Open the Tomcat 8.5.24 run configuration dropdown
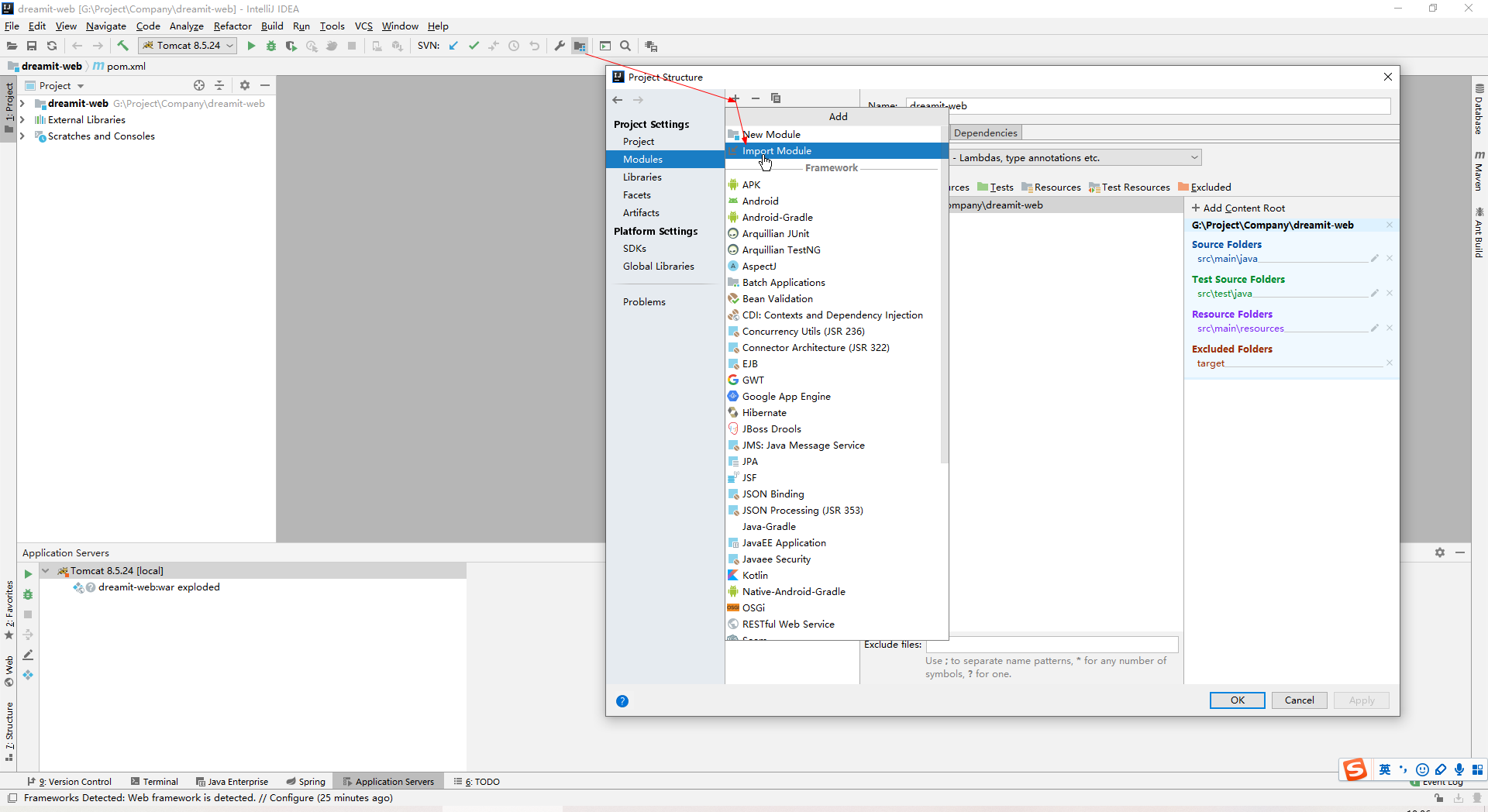This screenshot has height=812, width=1488. [188, 46]
